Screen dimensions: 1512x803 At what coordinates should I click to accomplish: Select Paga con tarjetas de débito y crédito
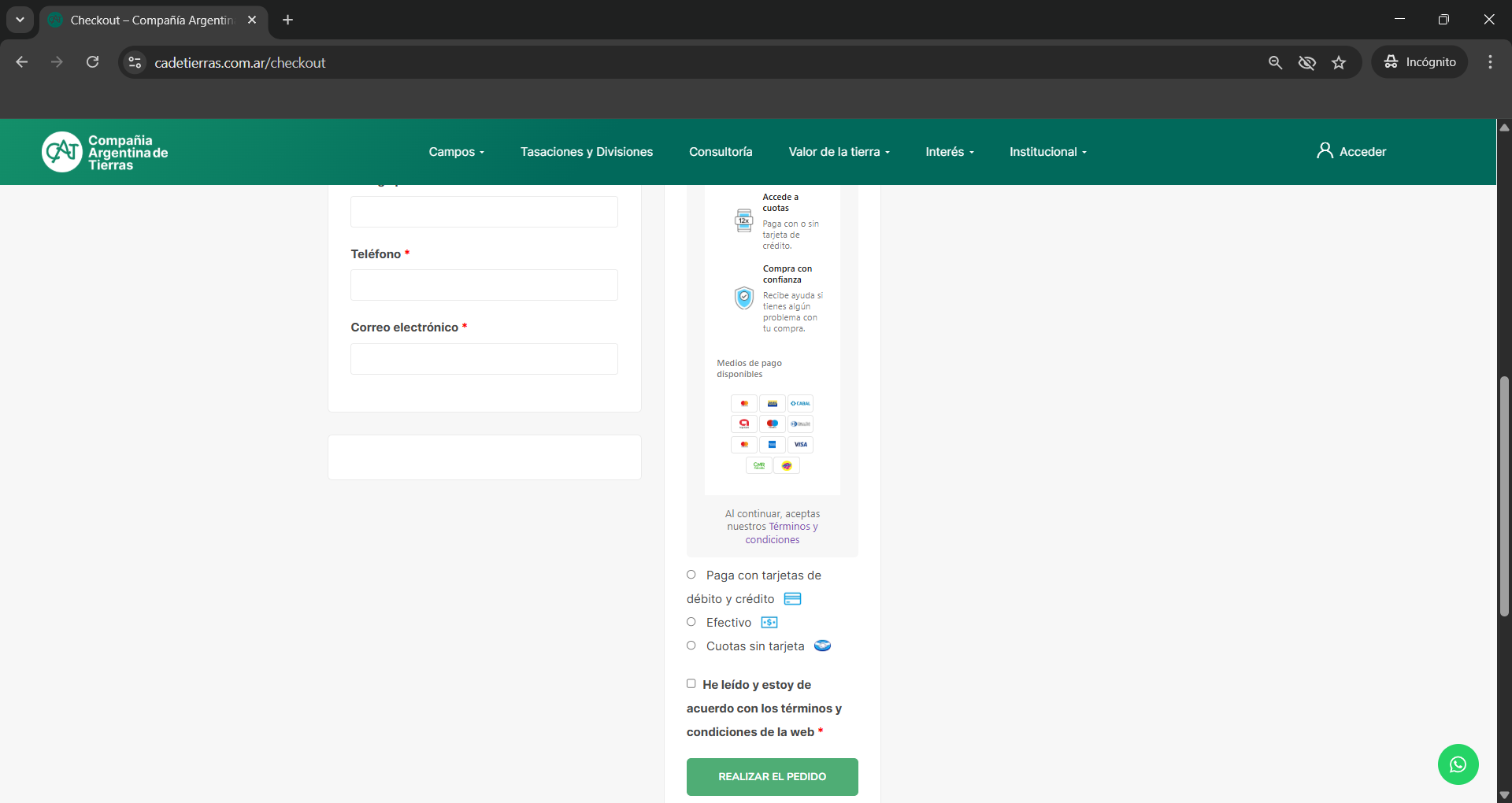click(691, 575)
